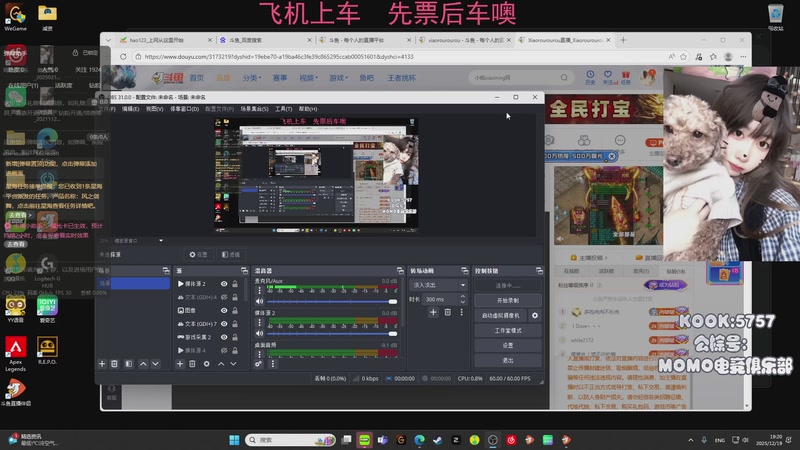Enable 工作室模式 studio mode
Screen dimensions: 800x450
point(508,331)
